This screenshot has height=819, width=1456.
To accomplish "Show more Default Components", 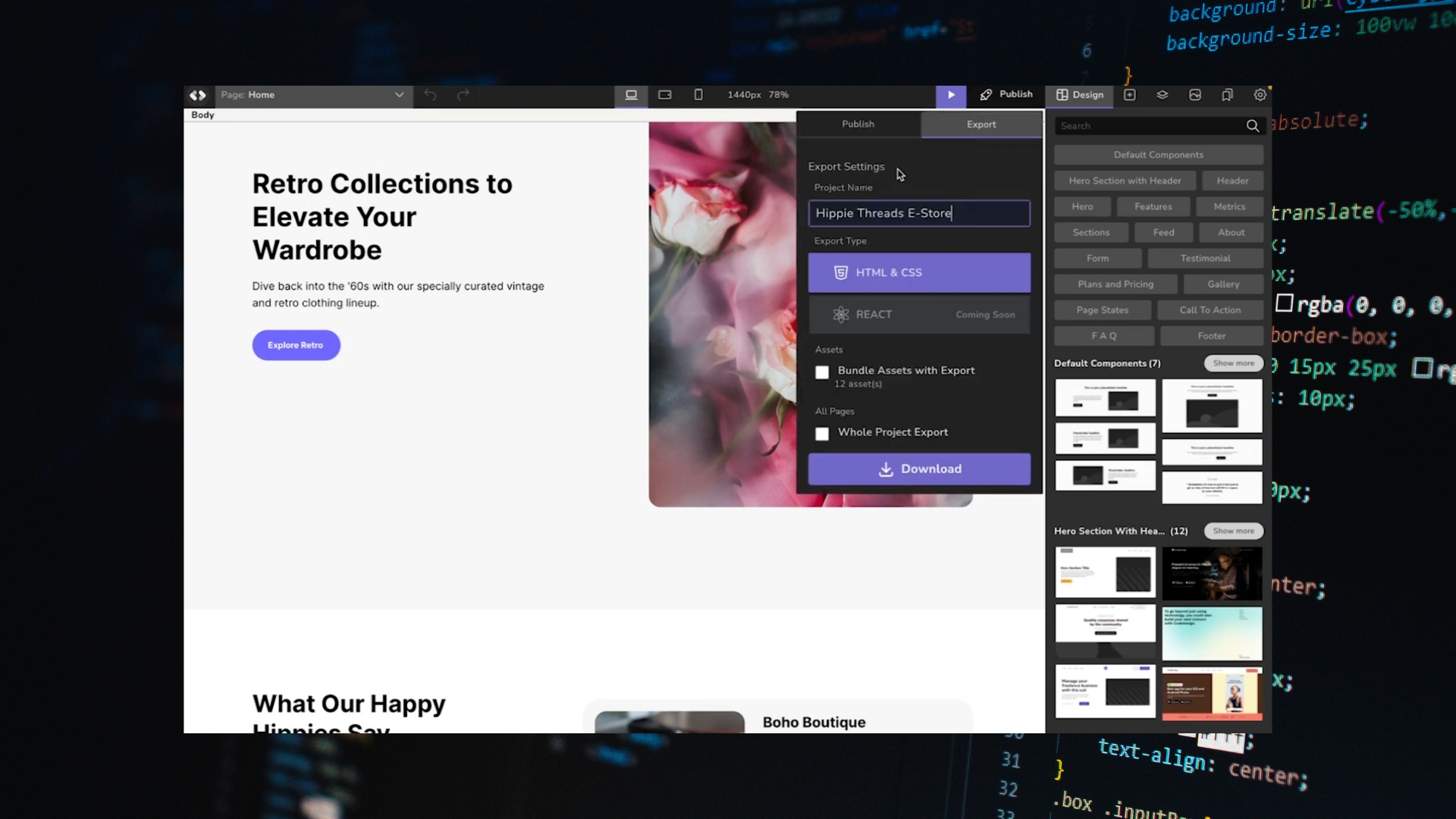I will point(1233,363).
